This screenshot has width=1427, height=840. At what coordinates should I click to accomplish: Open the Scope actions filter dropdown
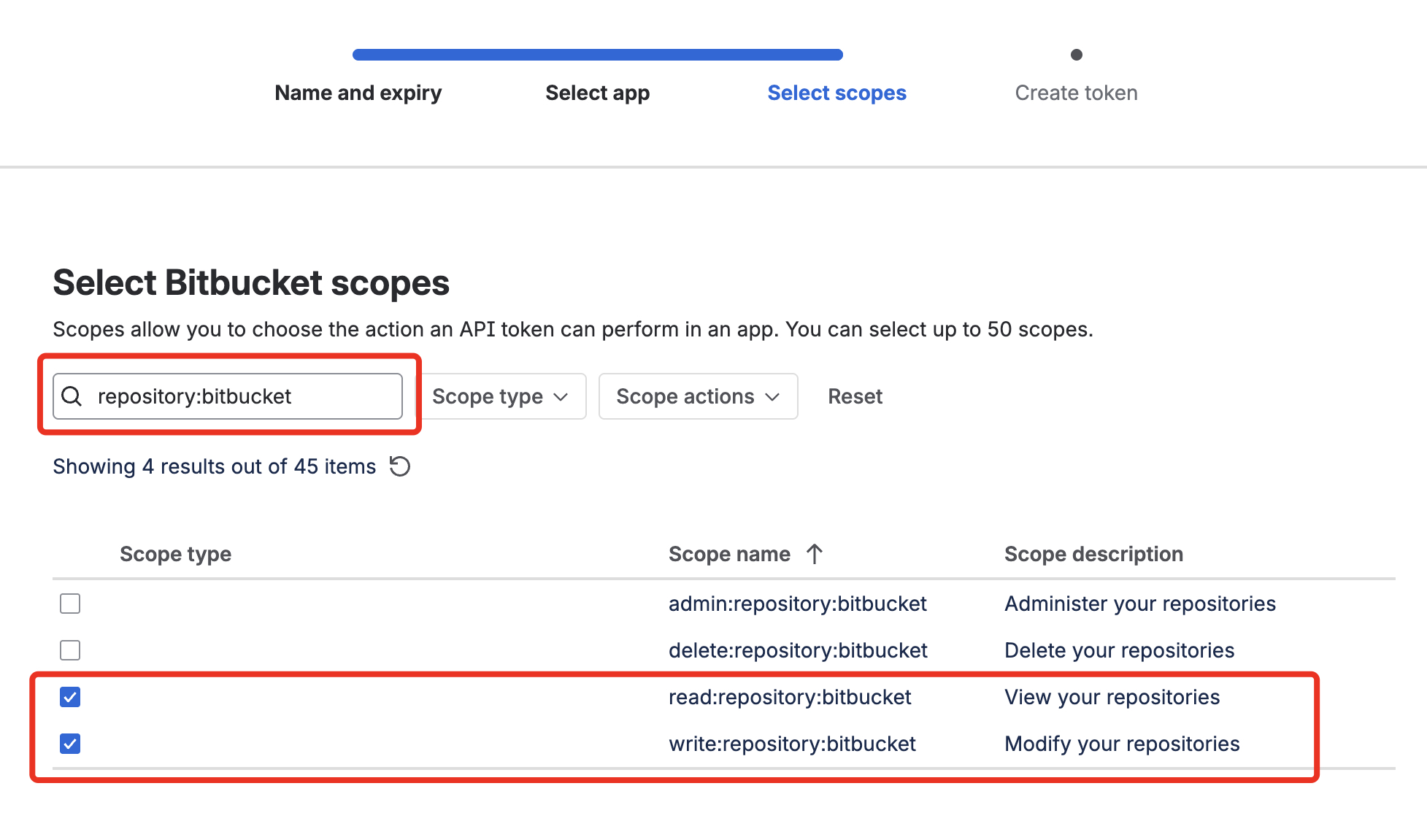[698, 396]
